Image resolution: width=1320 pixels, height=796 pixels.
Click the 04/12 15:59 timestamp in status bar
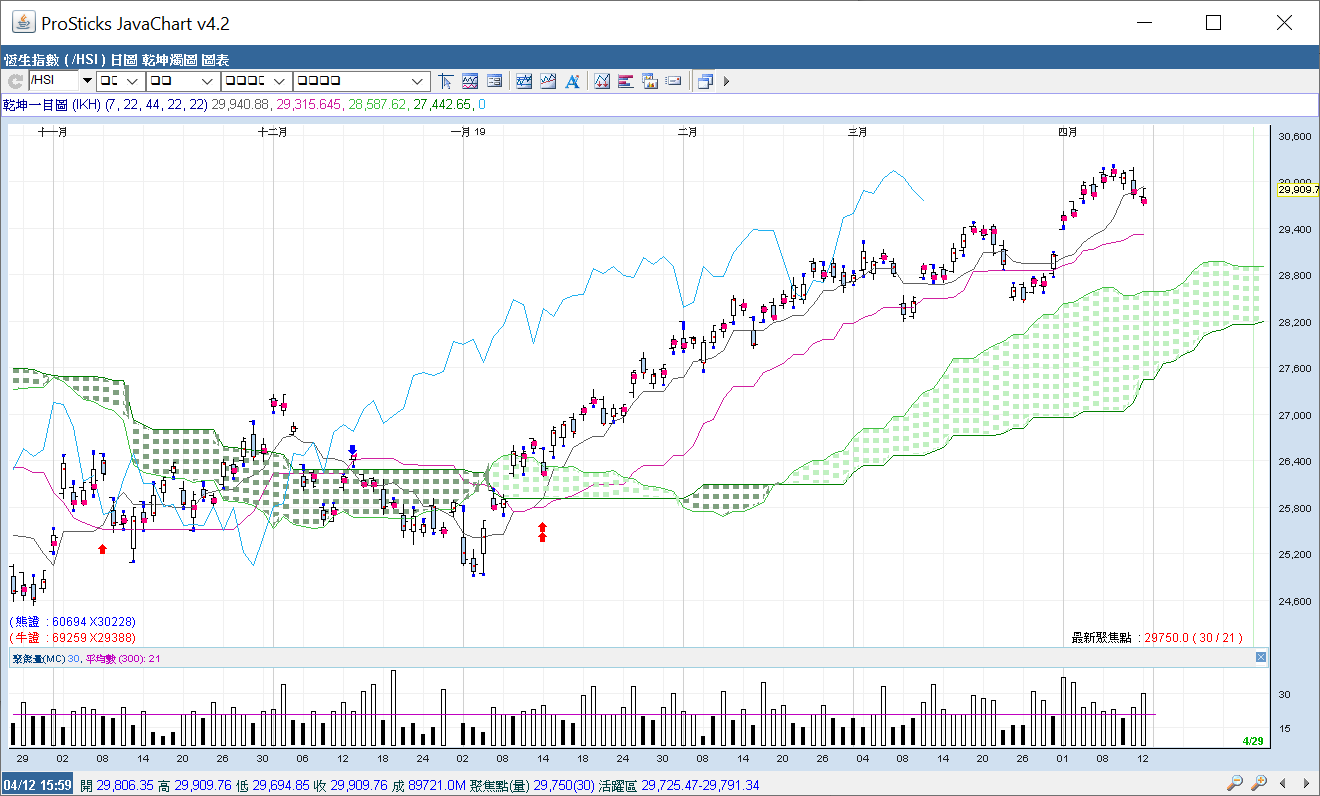(x=38, y=785)
